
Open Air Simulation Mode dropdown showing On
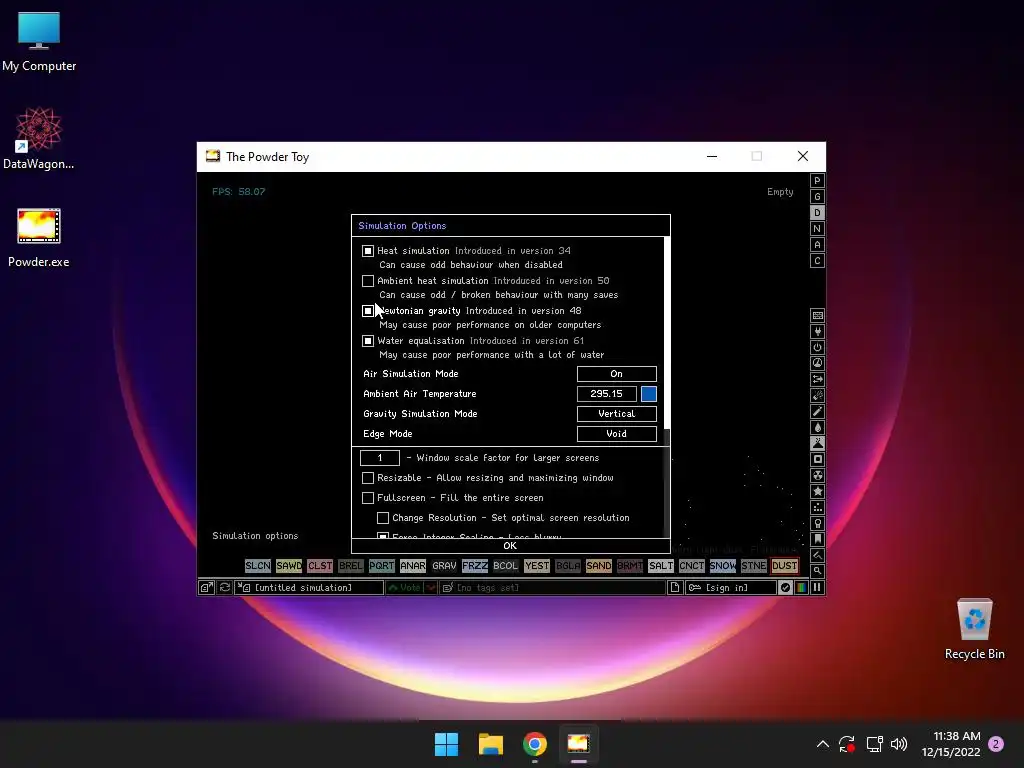point(616,374)
